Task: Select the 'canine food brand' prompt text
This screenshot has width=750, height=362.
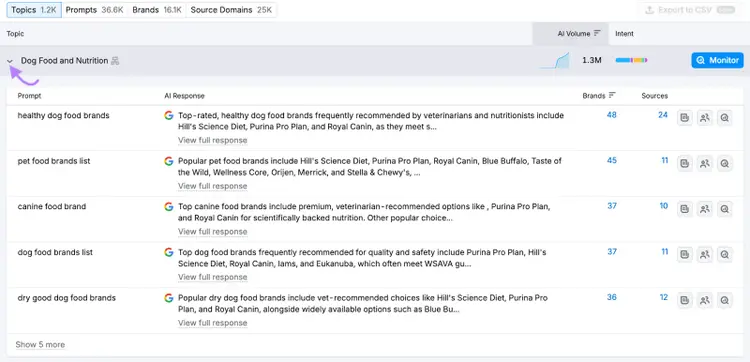Action: [52, 207]
